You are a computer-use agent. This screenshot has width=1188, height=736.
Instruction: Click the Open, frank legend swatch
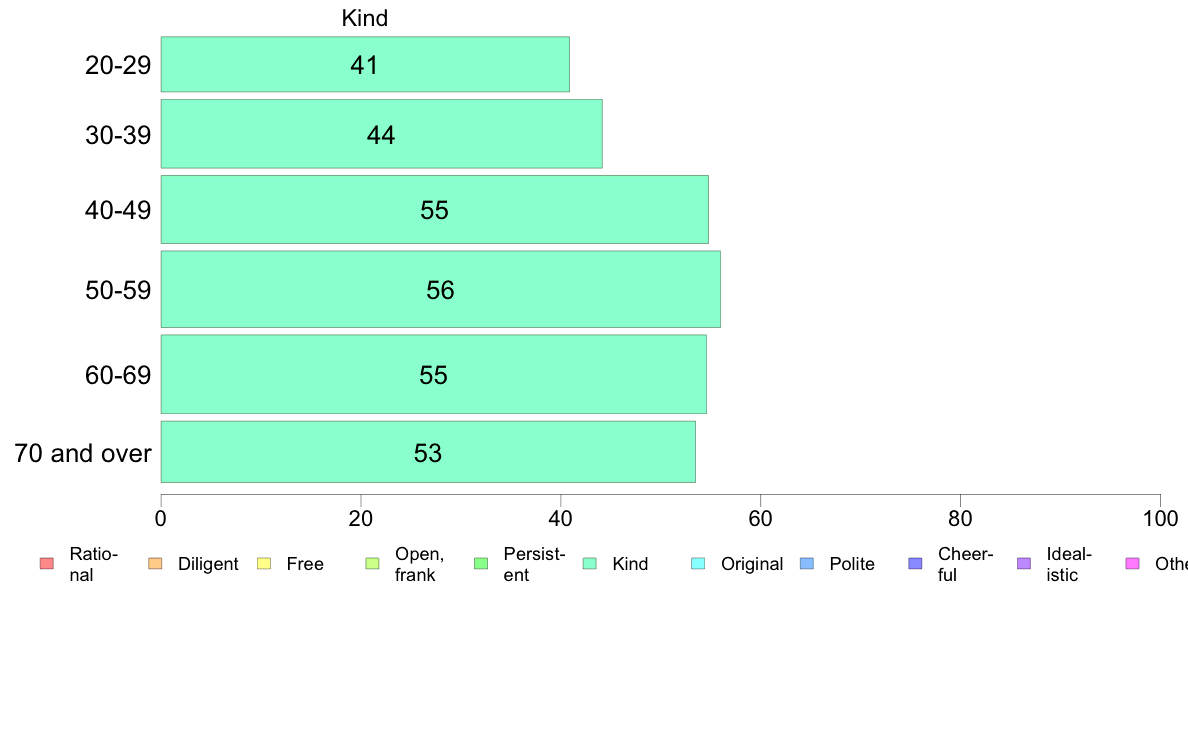pos(372,563)
